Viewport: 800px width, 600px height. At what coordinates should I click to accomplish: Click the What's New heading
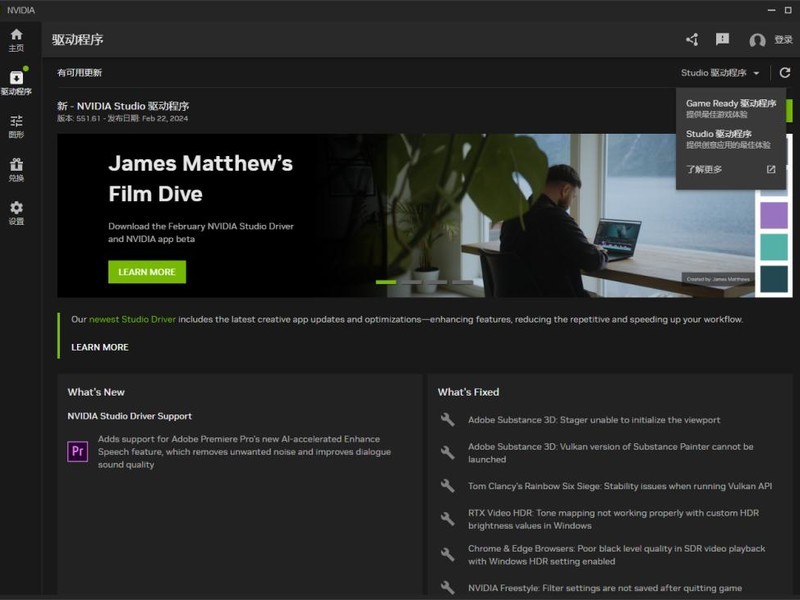point(96,392)
